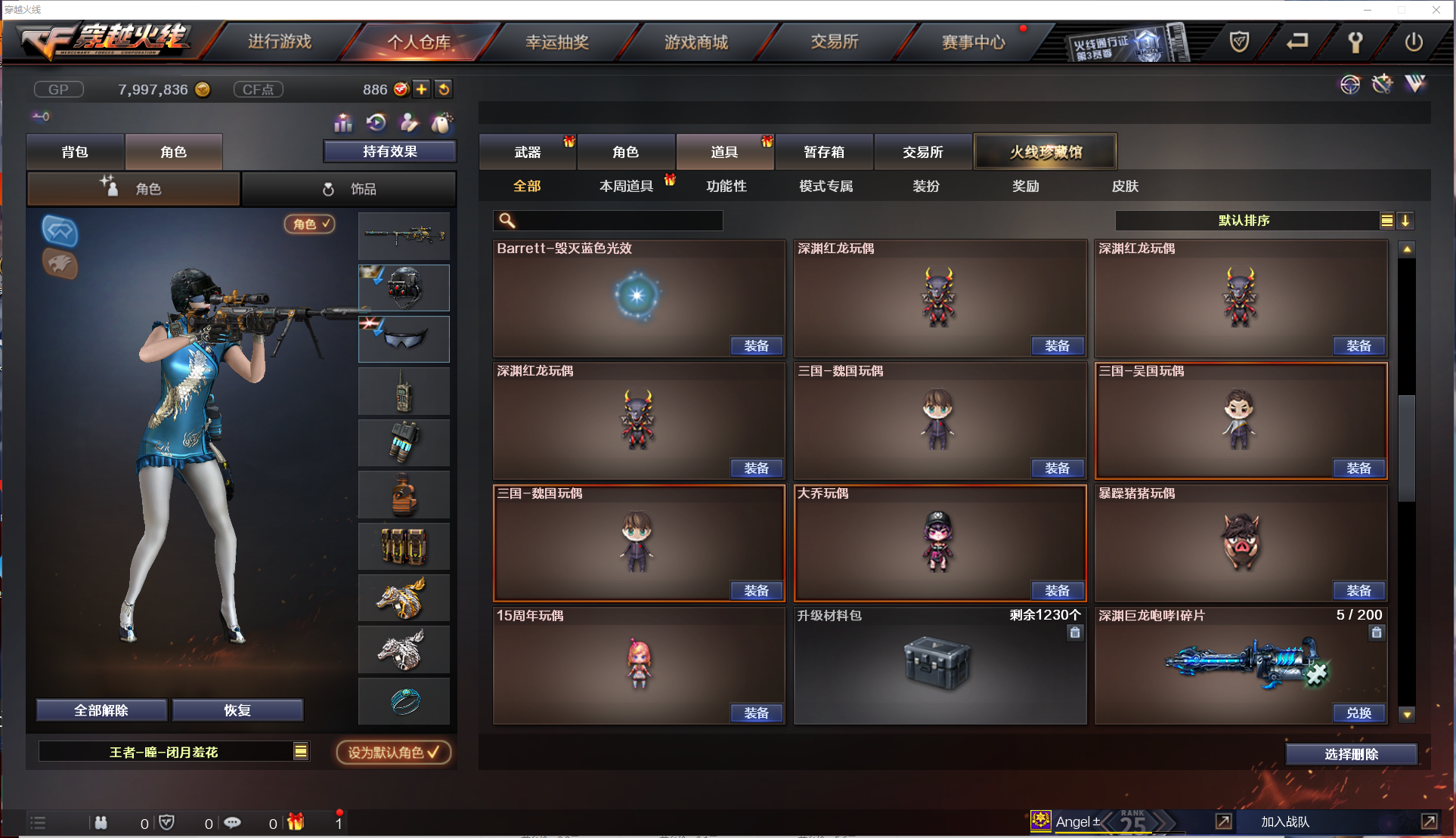Toggle the sort direction arrow button

[1405, 221]
